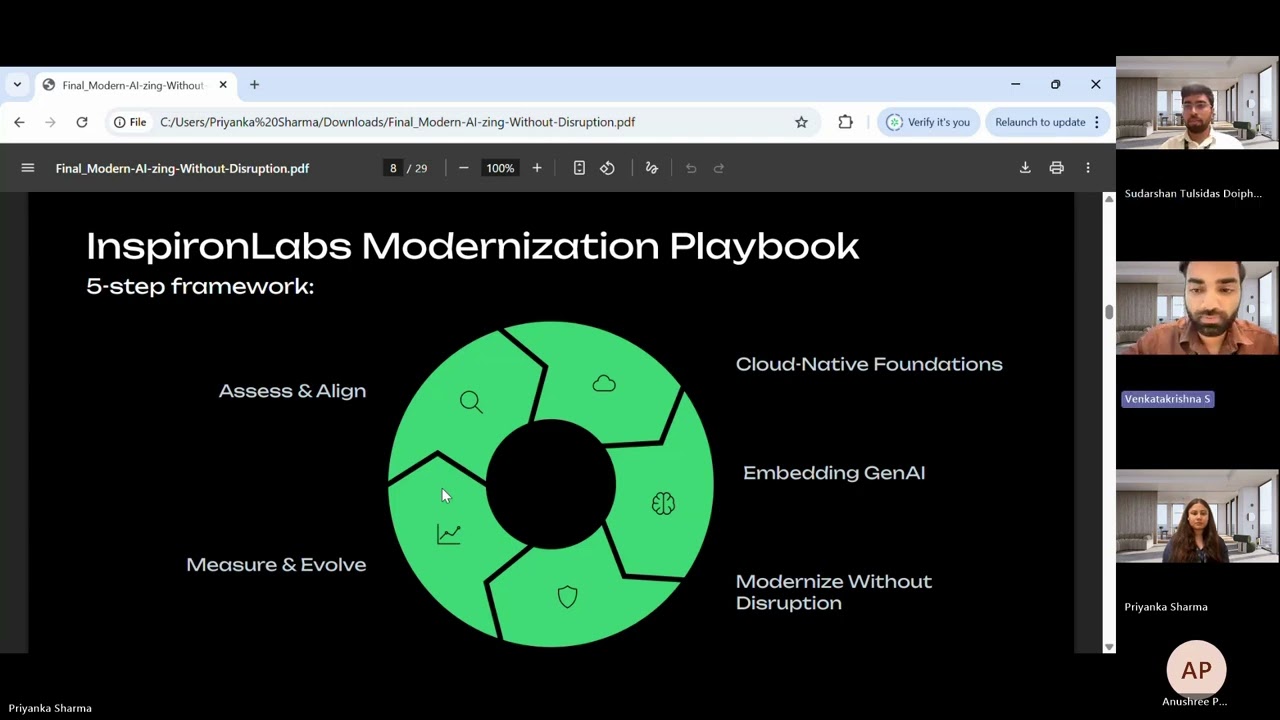The width and height of the screenshot is (1280, 720).
Task: Click the PDF vertical scrollbar thumb
Action: click(x=1109, y=312)
